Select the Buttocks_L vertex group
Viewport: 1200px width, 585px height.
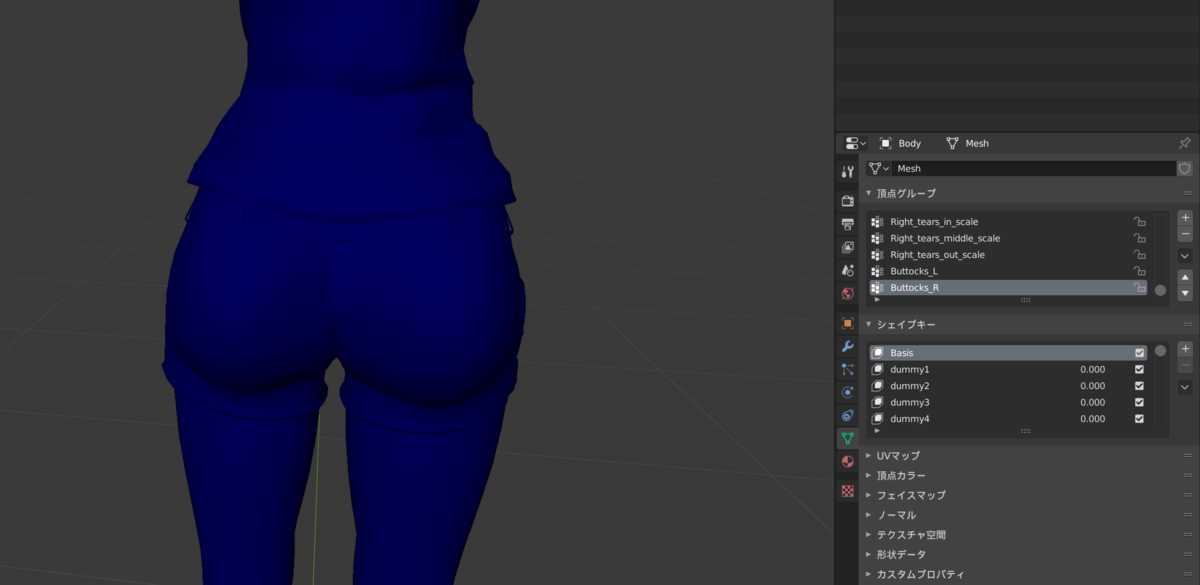(1009, 271)
